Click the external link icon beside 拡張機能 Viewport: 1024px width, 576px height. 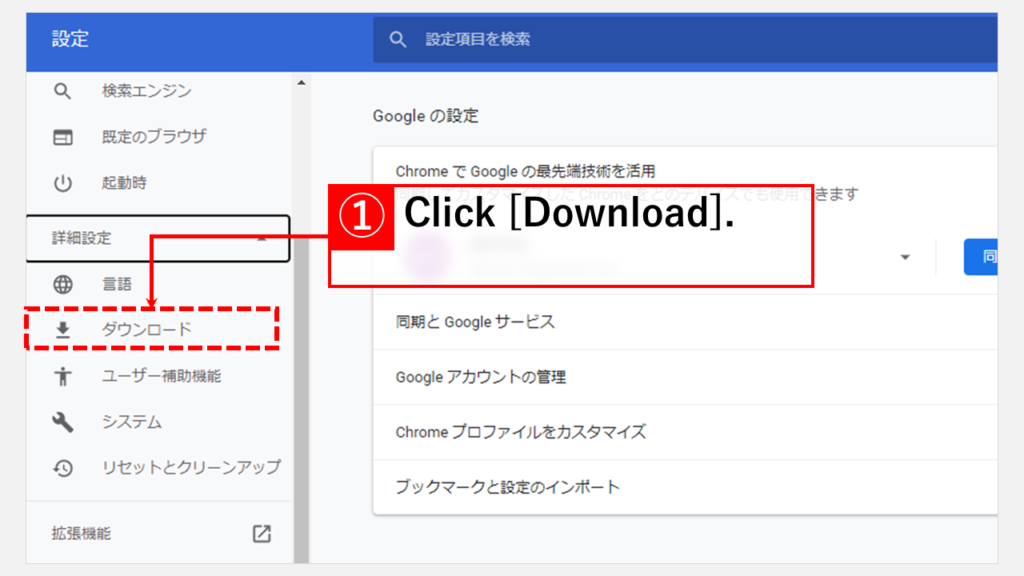(262, 534)
